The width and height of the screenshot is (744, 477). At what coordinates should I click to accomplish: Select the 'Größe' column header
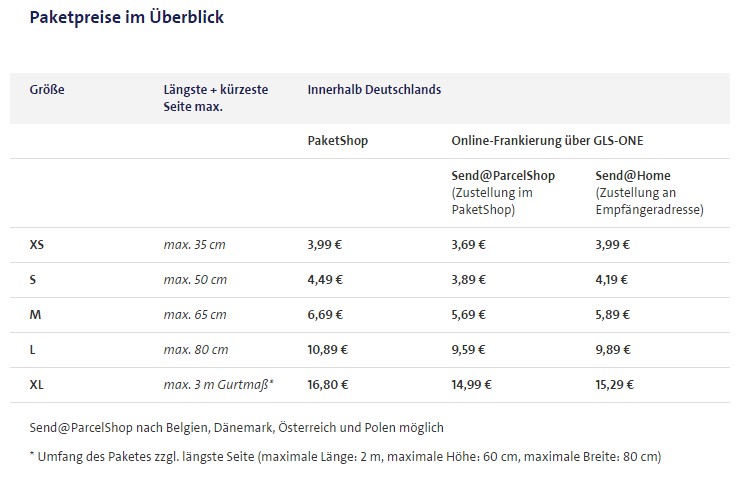[47, 89]
